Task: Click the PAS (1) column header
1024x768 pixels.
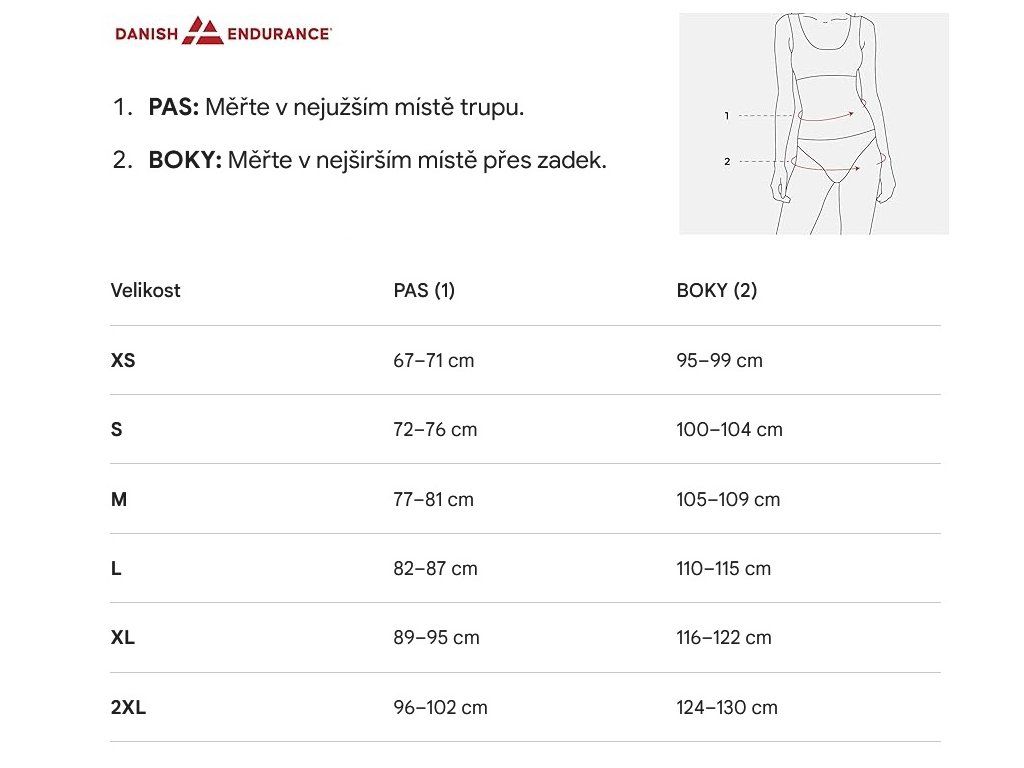Action: pos(424,291)
